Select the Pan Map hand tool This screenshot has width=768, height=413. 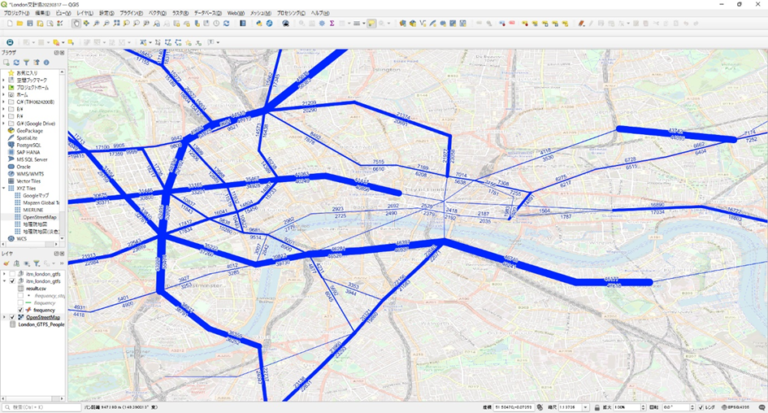point(76,23)
